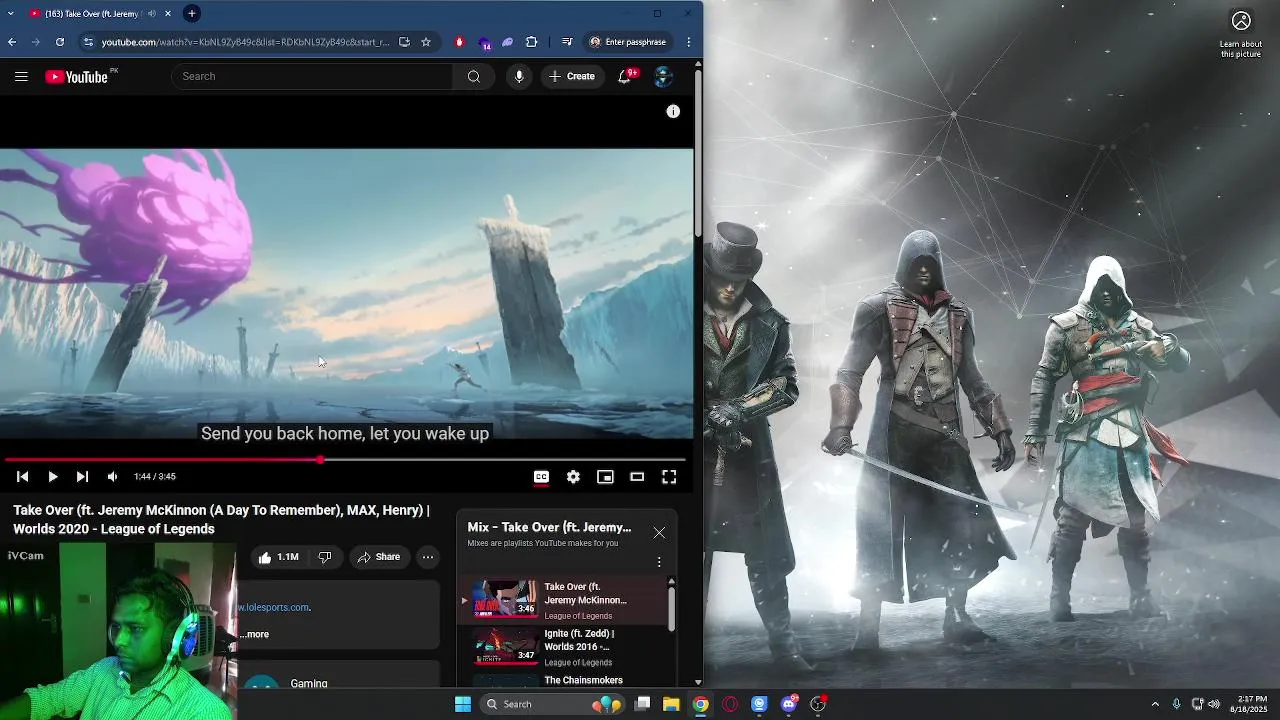
Task: Open the YouTube guide hamburger menu
Action: tap(21, 76)
